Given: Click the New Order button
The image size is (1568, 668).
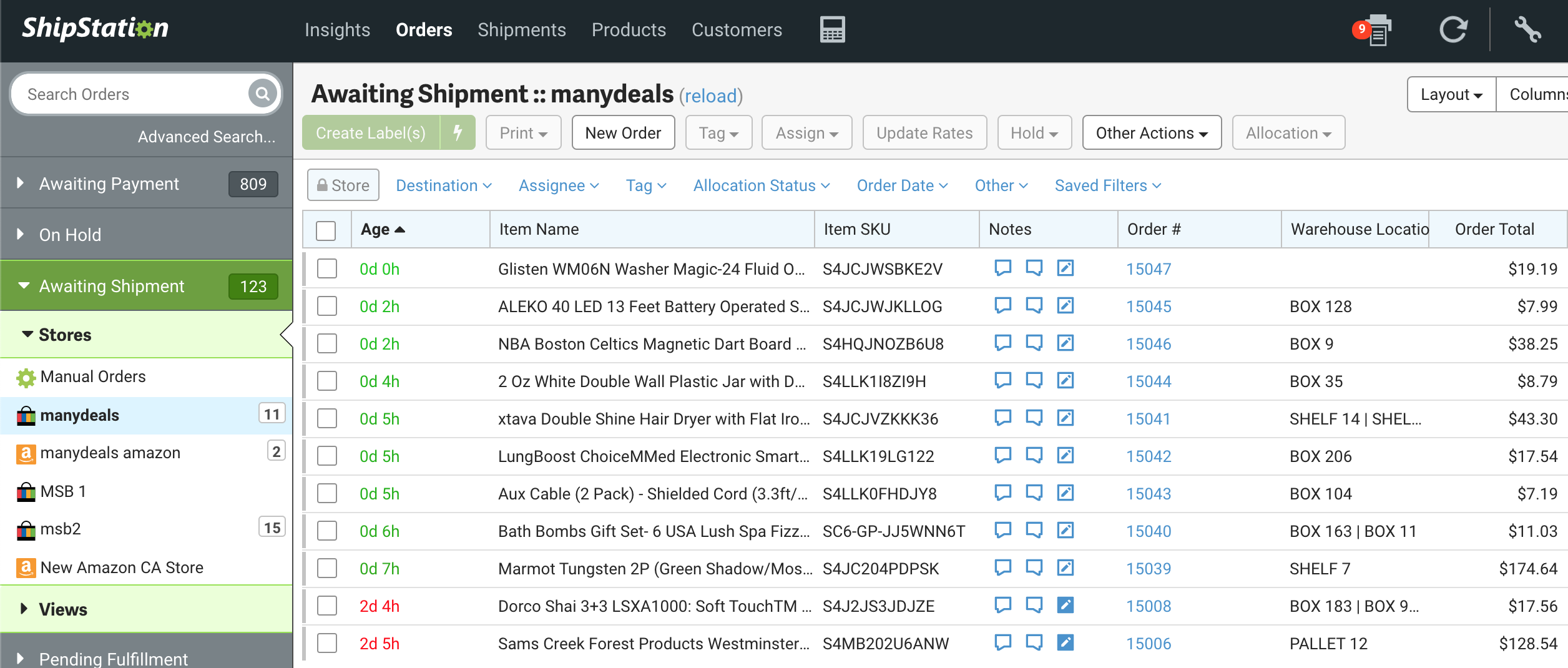Looking at the screenshot, I should point(622,133).
